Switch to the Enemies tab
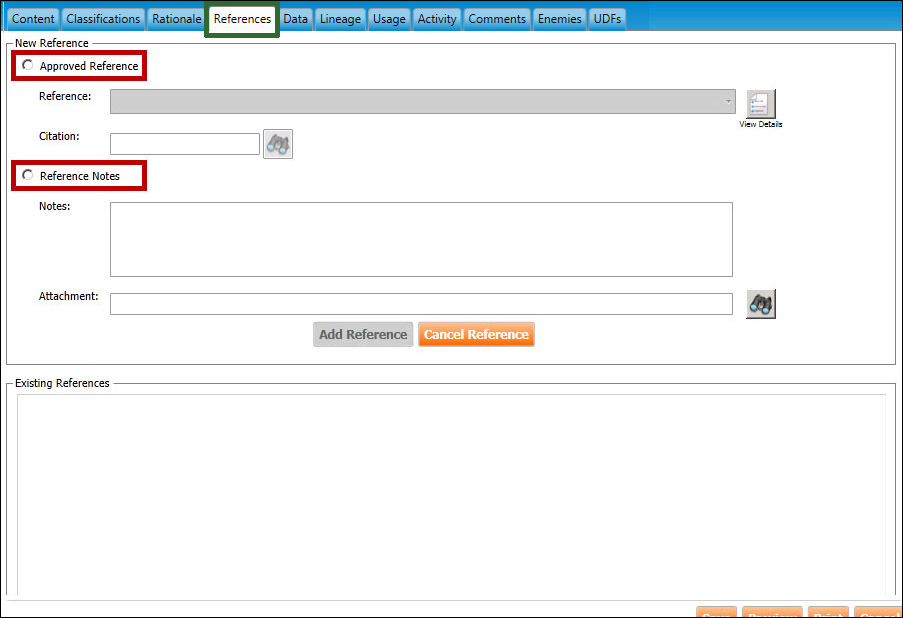903x618 pixels. [559, 19]
